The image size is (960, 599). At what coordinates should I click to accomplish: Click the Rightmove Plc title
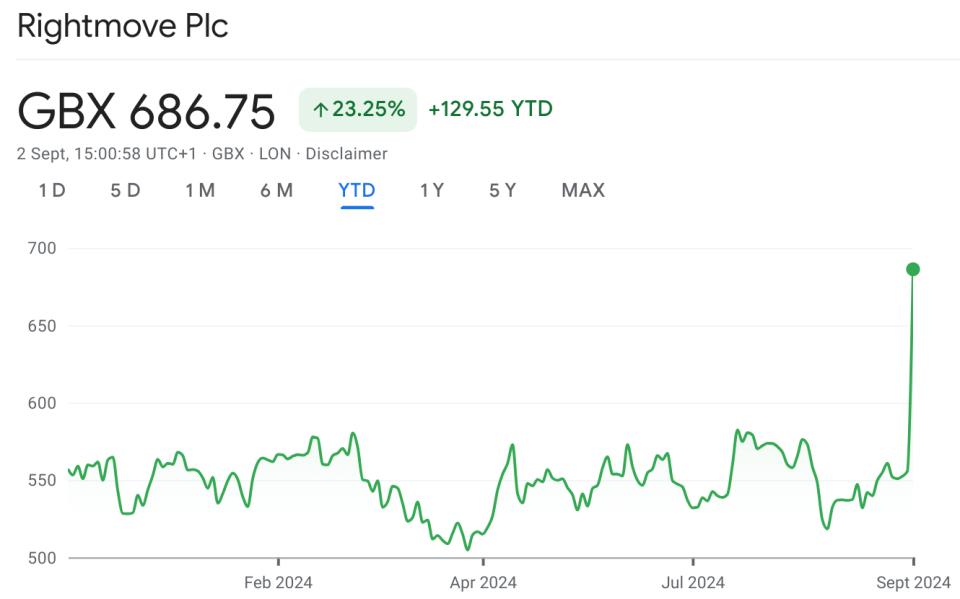pyautogui.click(x=123, y=27)
